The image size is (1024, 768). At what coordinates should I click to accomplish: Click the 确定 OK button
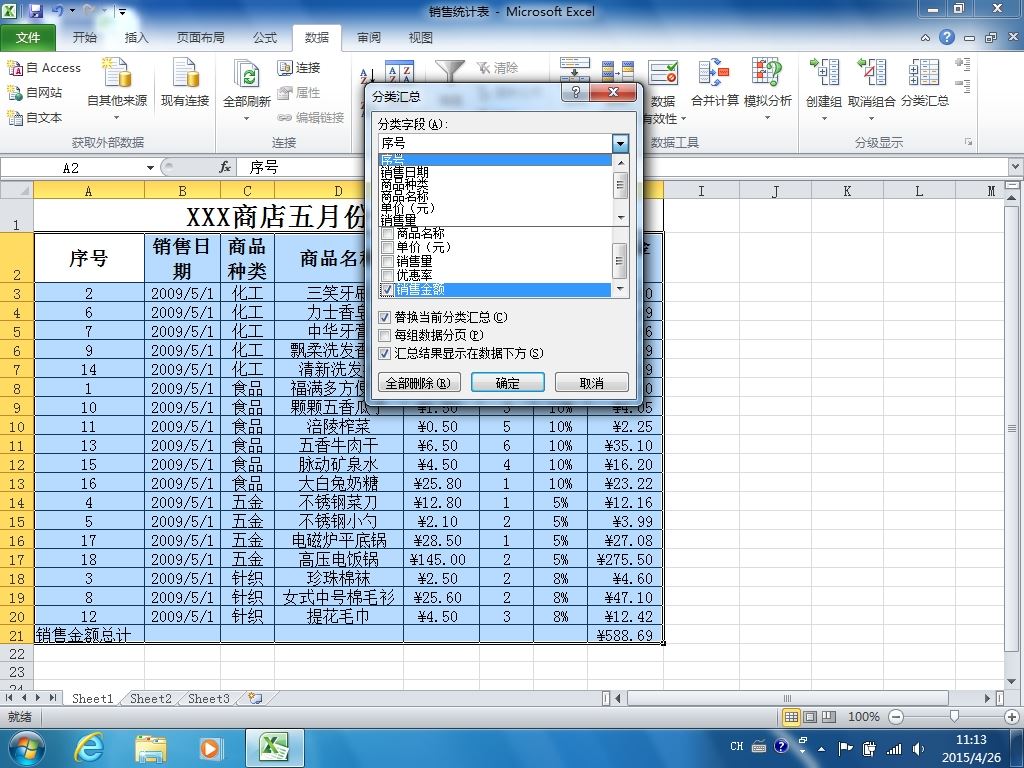507,383
